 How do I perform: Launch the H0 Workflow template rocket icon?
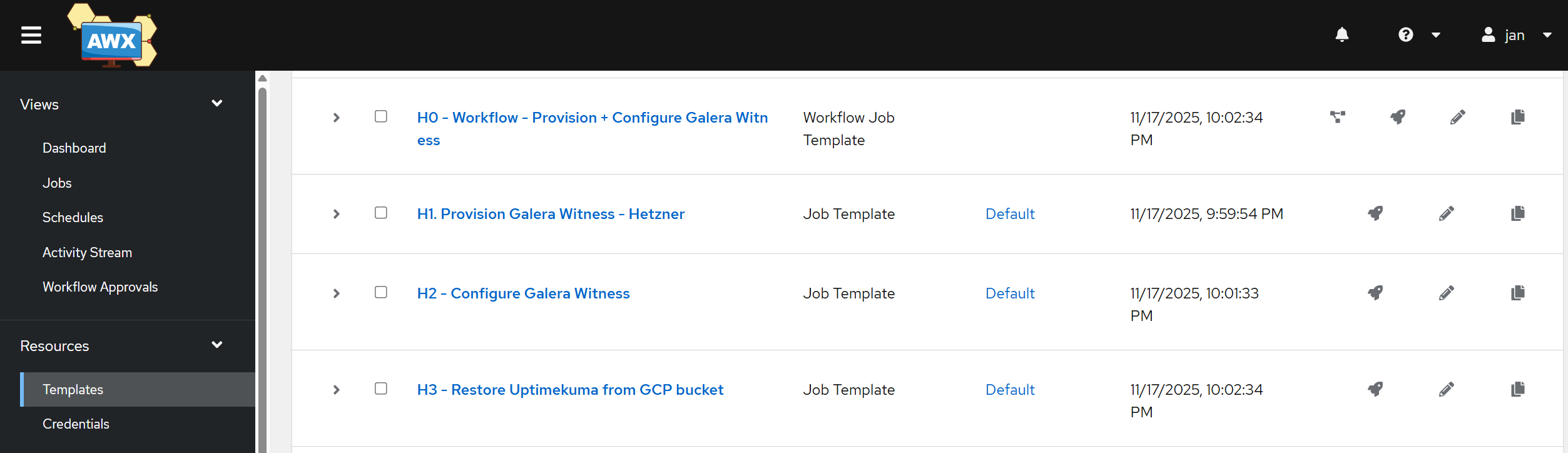(1398, 117)
